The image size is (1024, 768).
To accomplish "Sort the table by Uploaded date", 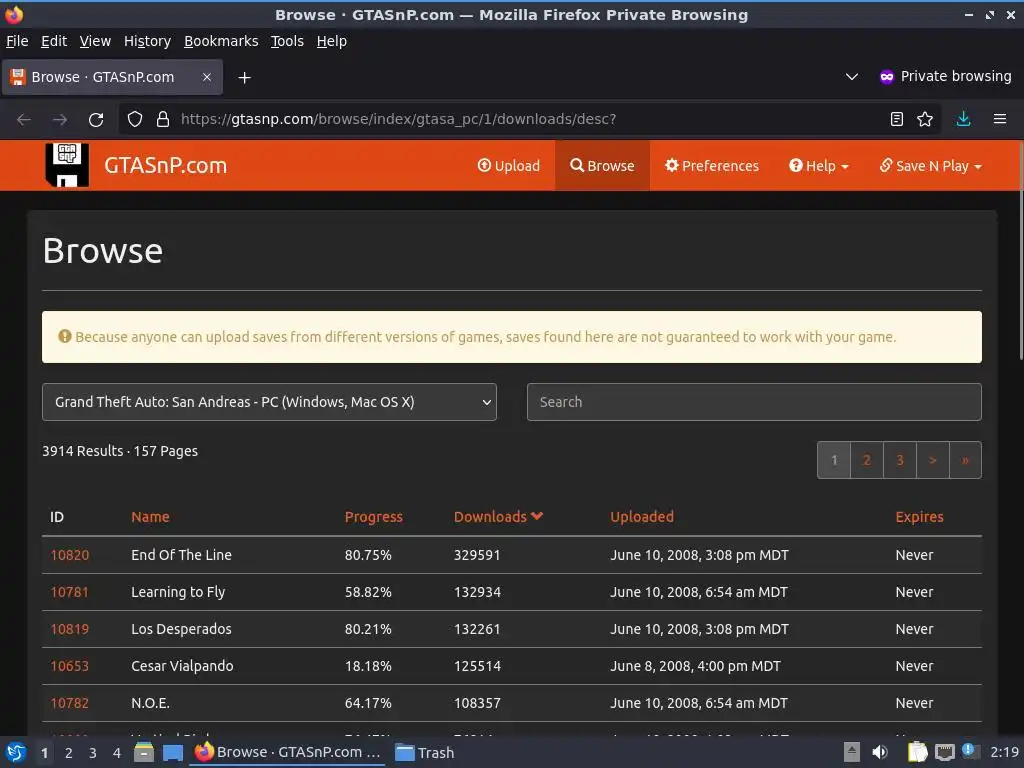I will (642, 517).
